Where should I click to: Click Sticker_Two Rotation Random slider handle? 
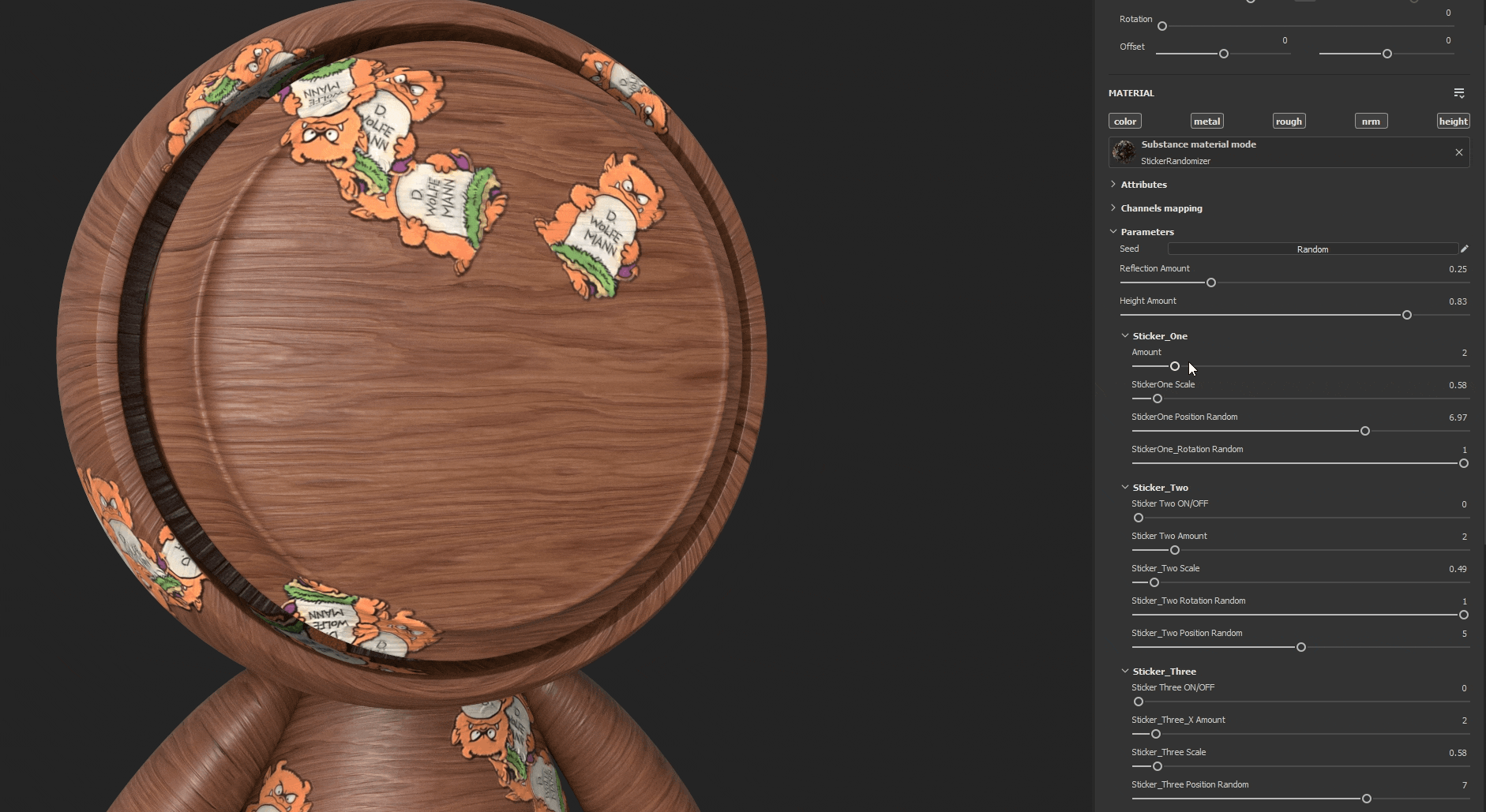click(x=1464, y=615)
